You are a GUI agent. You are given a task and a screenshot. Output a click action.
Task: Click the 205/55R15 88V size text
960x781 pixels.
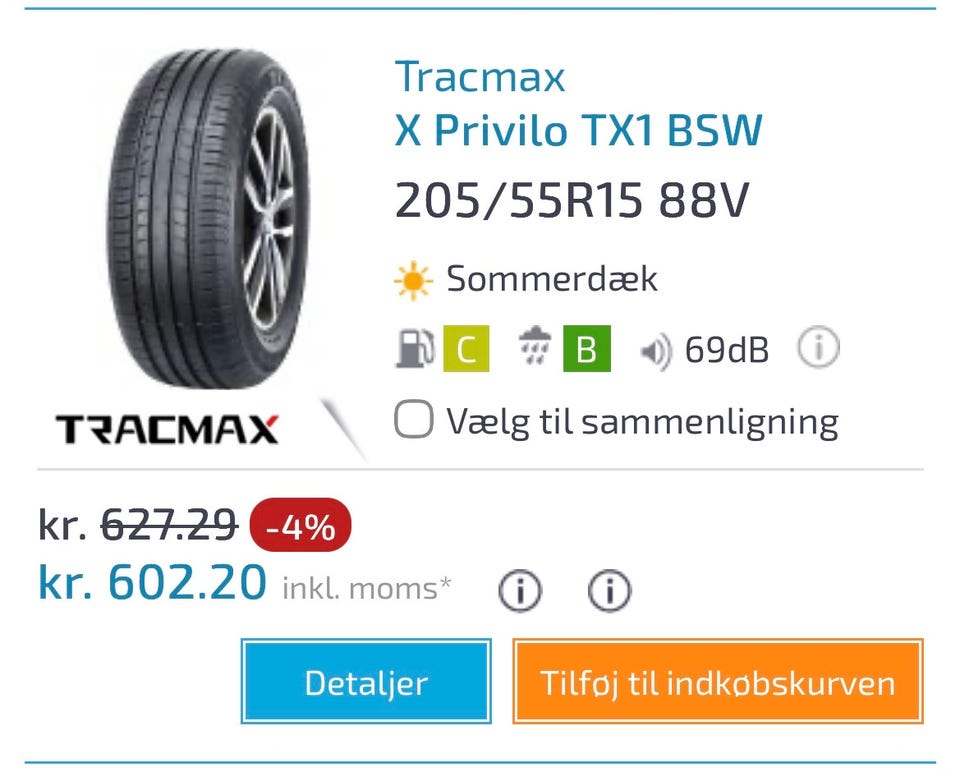tap(571, 201)
